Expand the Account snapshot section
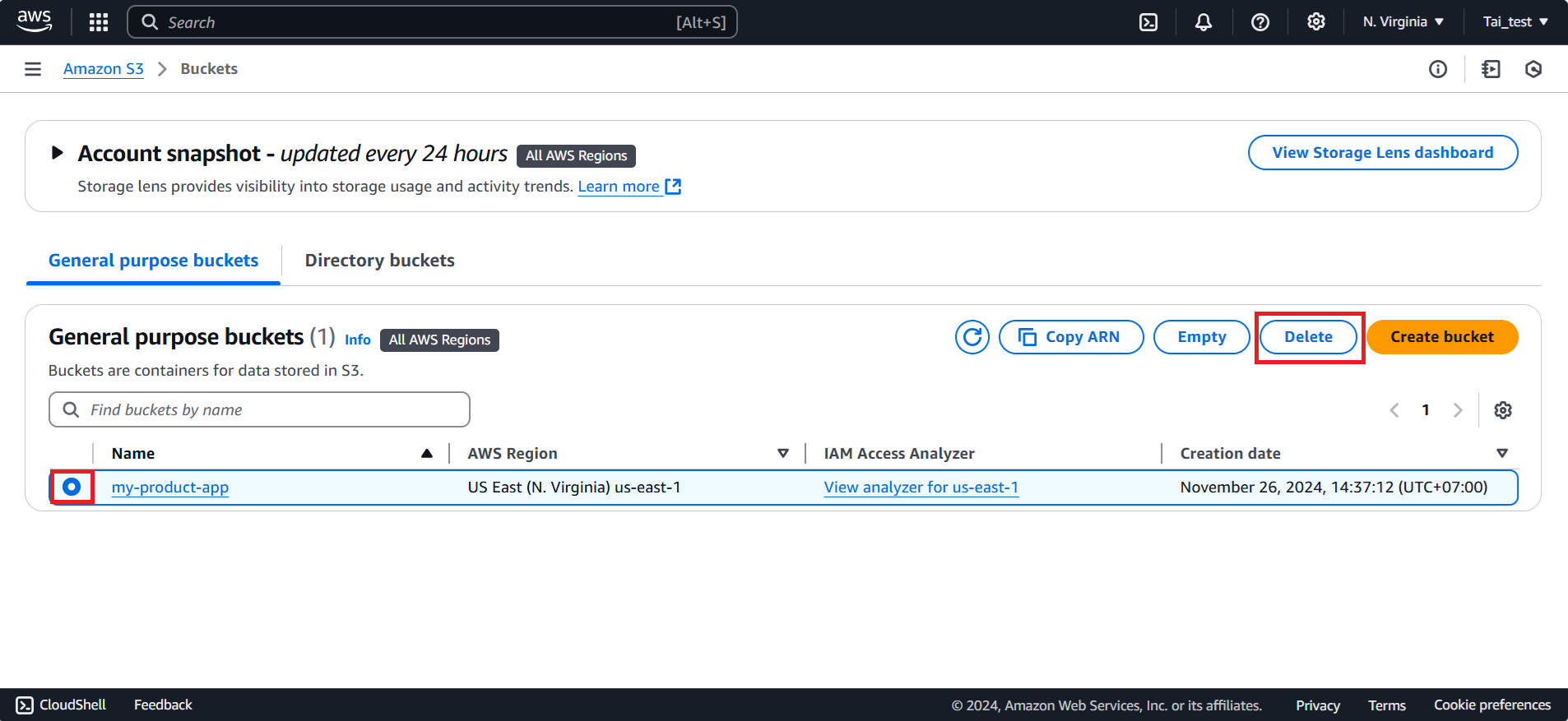The image size is (1568, 721). tap(57, 153)
